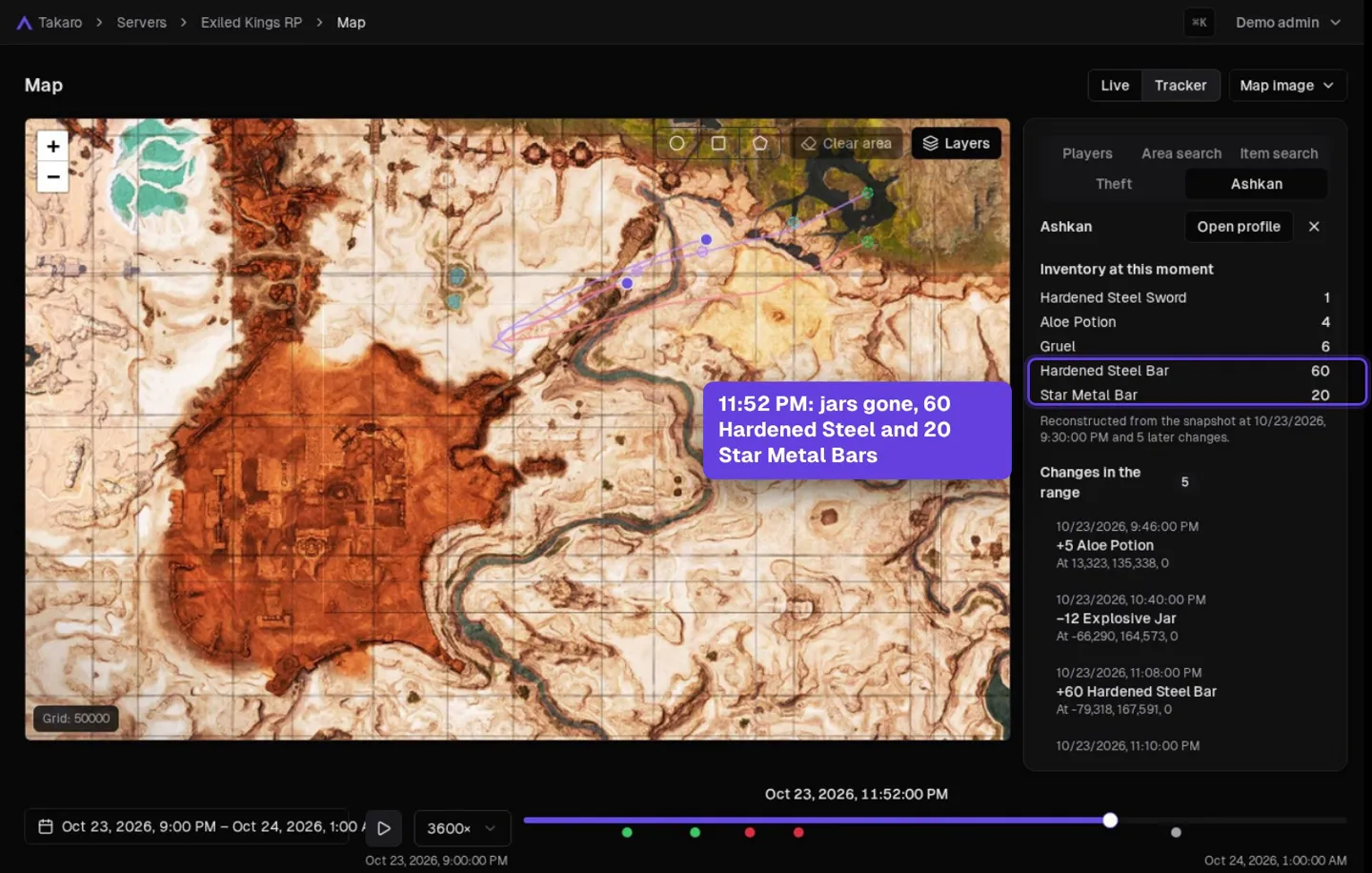Open the Area search tab
Image resolution: width=1372 pixels, height=873 pixels.
[x=1181, y=153]
